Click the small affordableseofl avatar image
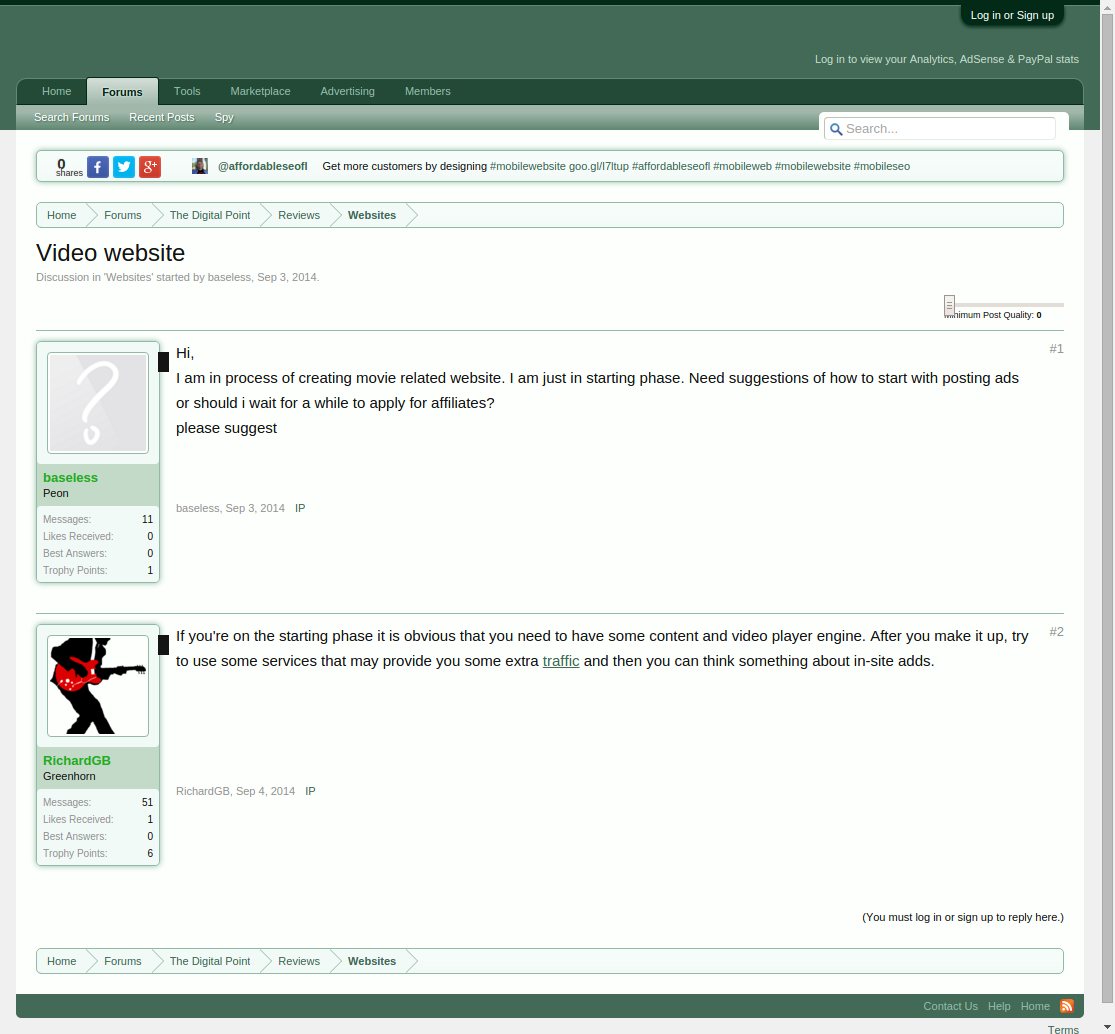Image resolution: width=1115 pixels, height=1034 pixels. click(200, 166)
